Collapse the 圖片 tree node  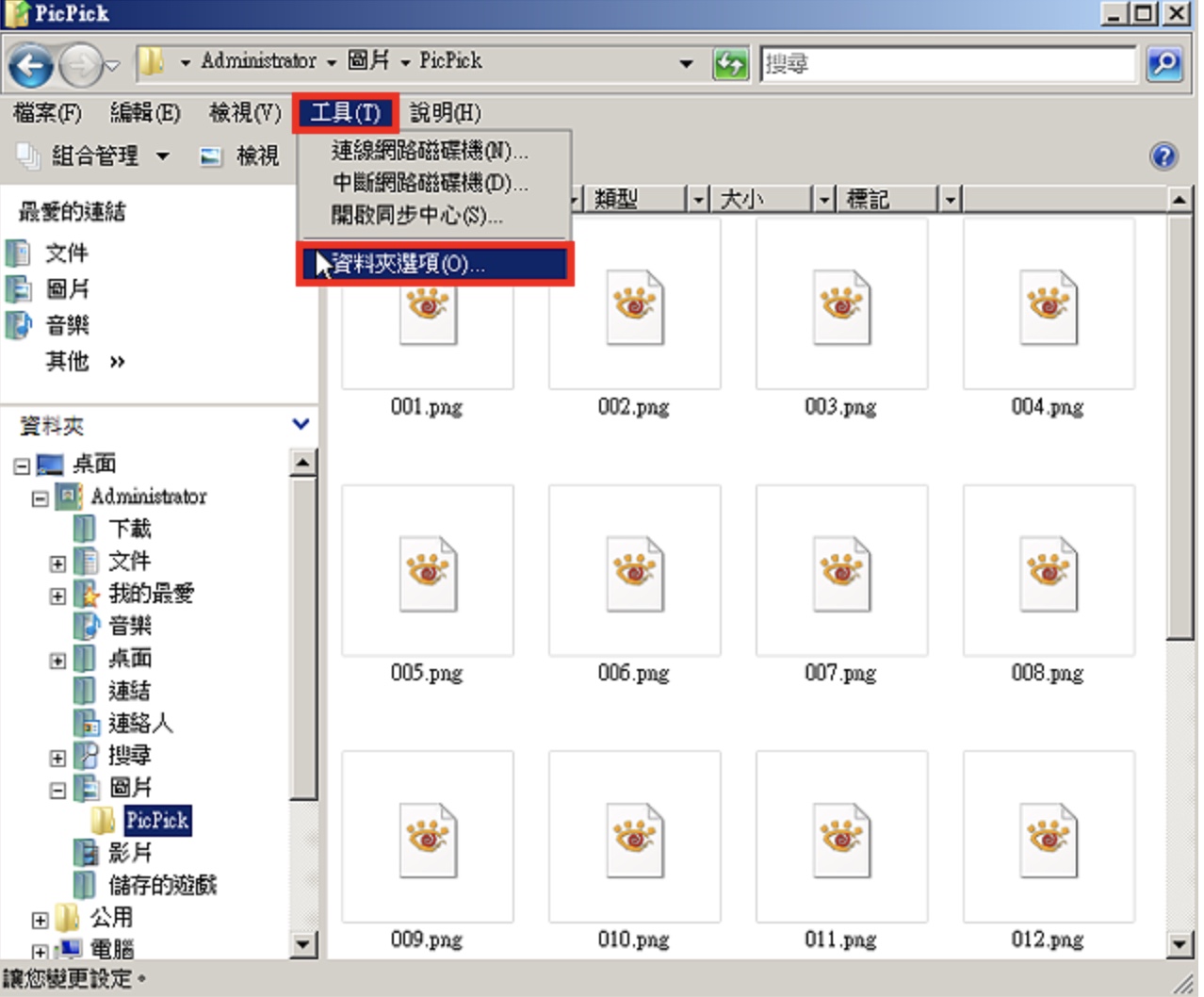57,791
